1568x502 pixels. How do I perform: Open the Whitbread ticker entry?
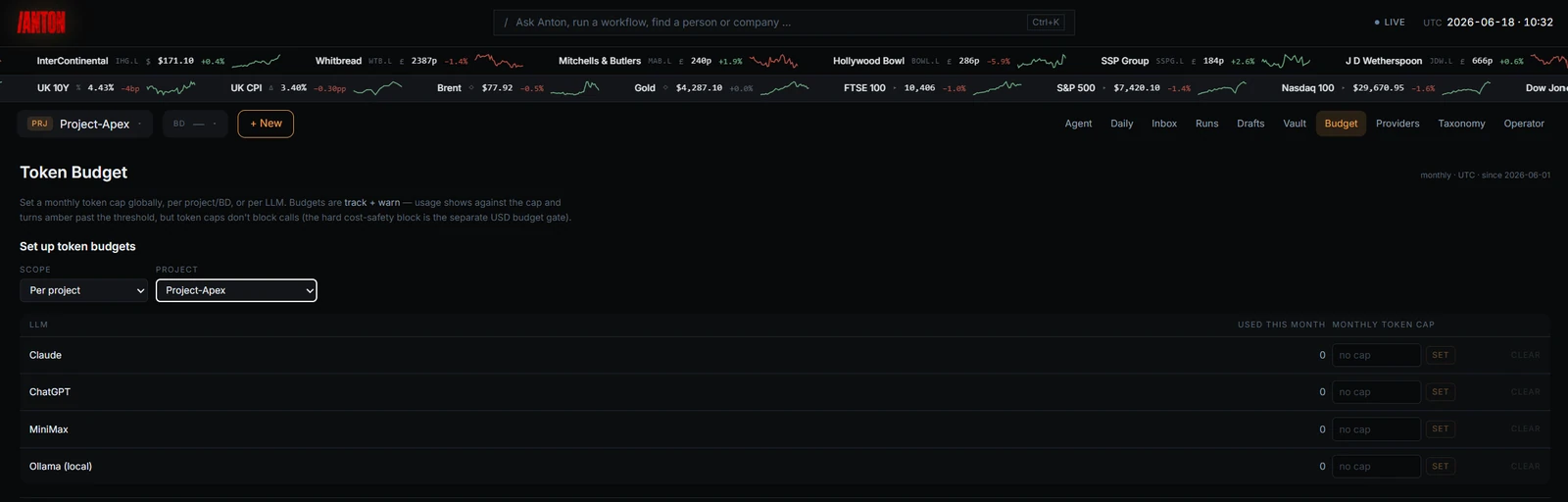(x=419, y=61)
